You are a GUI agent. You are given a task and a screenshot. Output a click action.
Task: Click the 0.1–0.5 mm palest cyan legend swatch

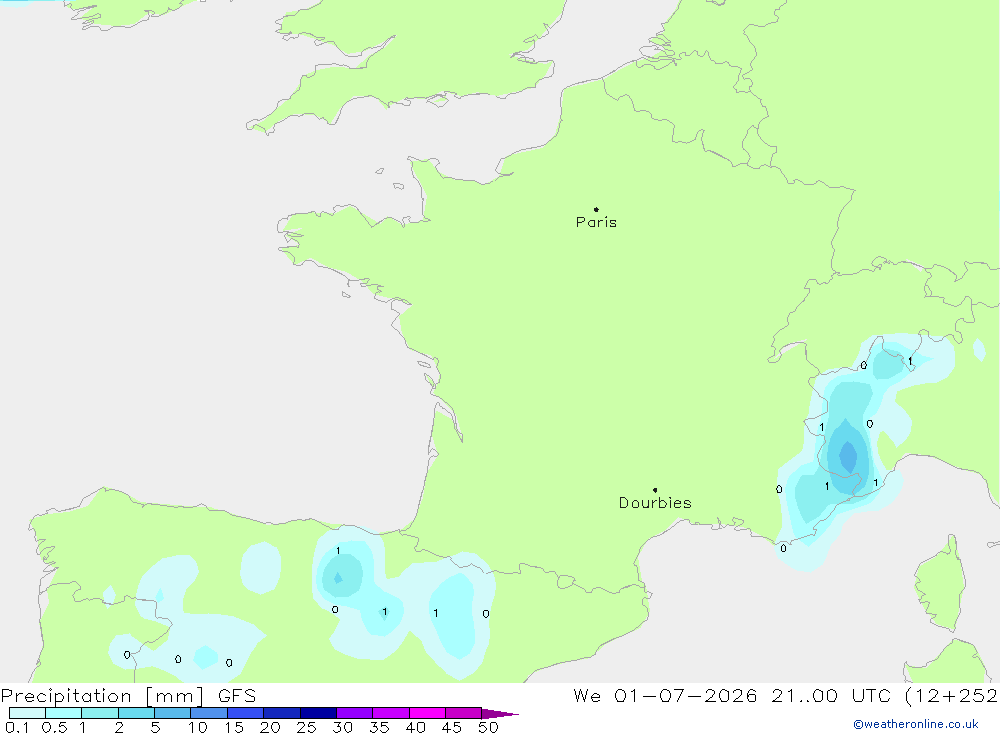tap(27, 713)
